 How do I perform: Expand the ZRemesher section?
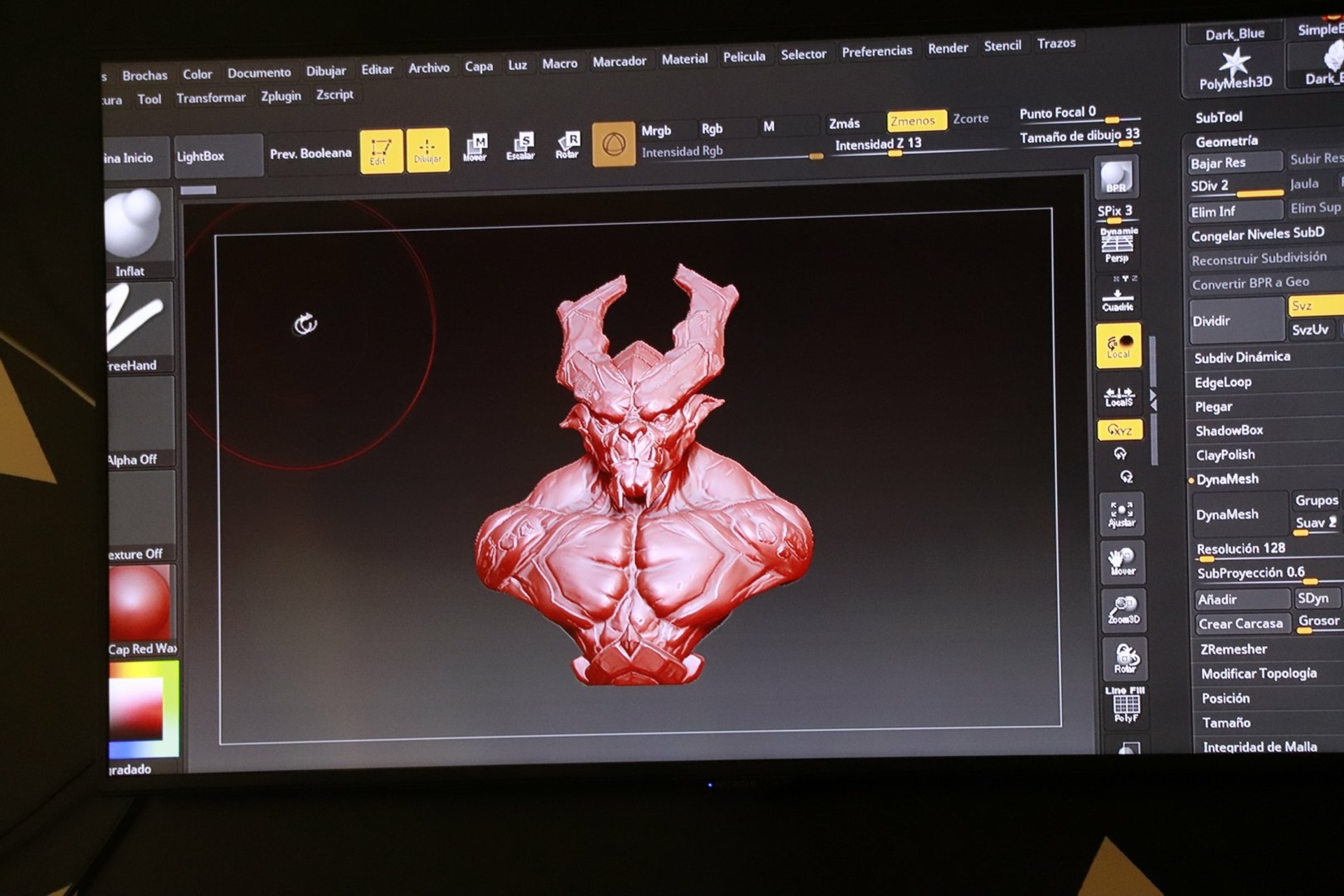(1234, 650)
